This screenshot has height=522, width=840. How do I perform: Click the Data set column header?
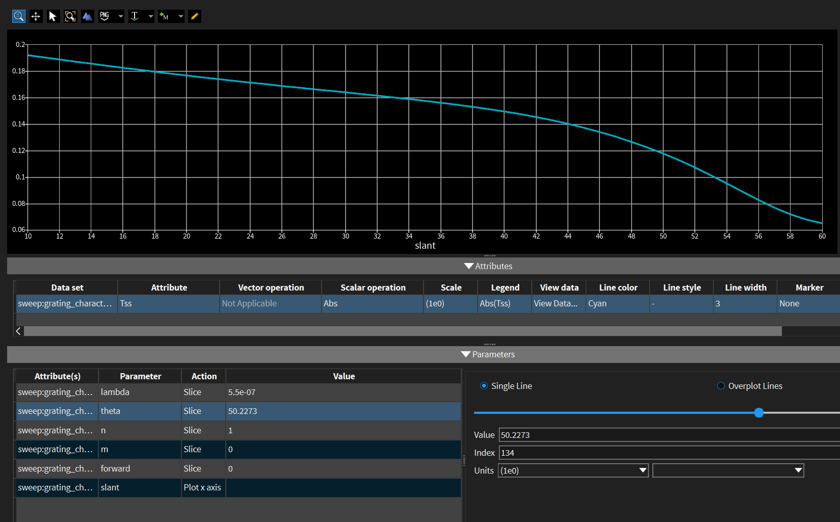(67, 287)
